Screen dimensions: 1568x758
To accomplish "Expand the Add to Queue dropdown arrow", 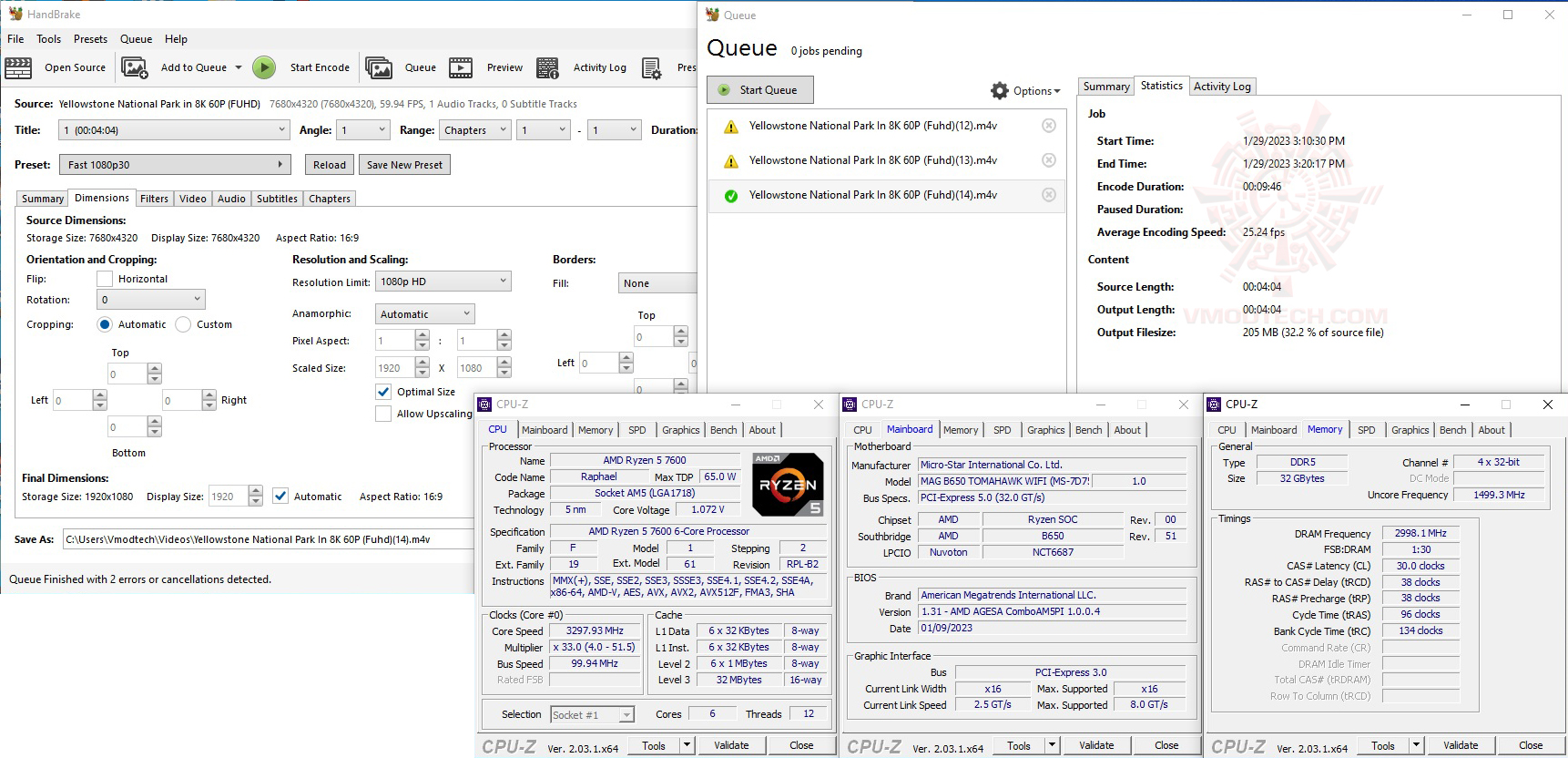I will coord(239,67).
